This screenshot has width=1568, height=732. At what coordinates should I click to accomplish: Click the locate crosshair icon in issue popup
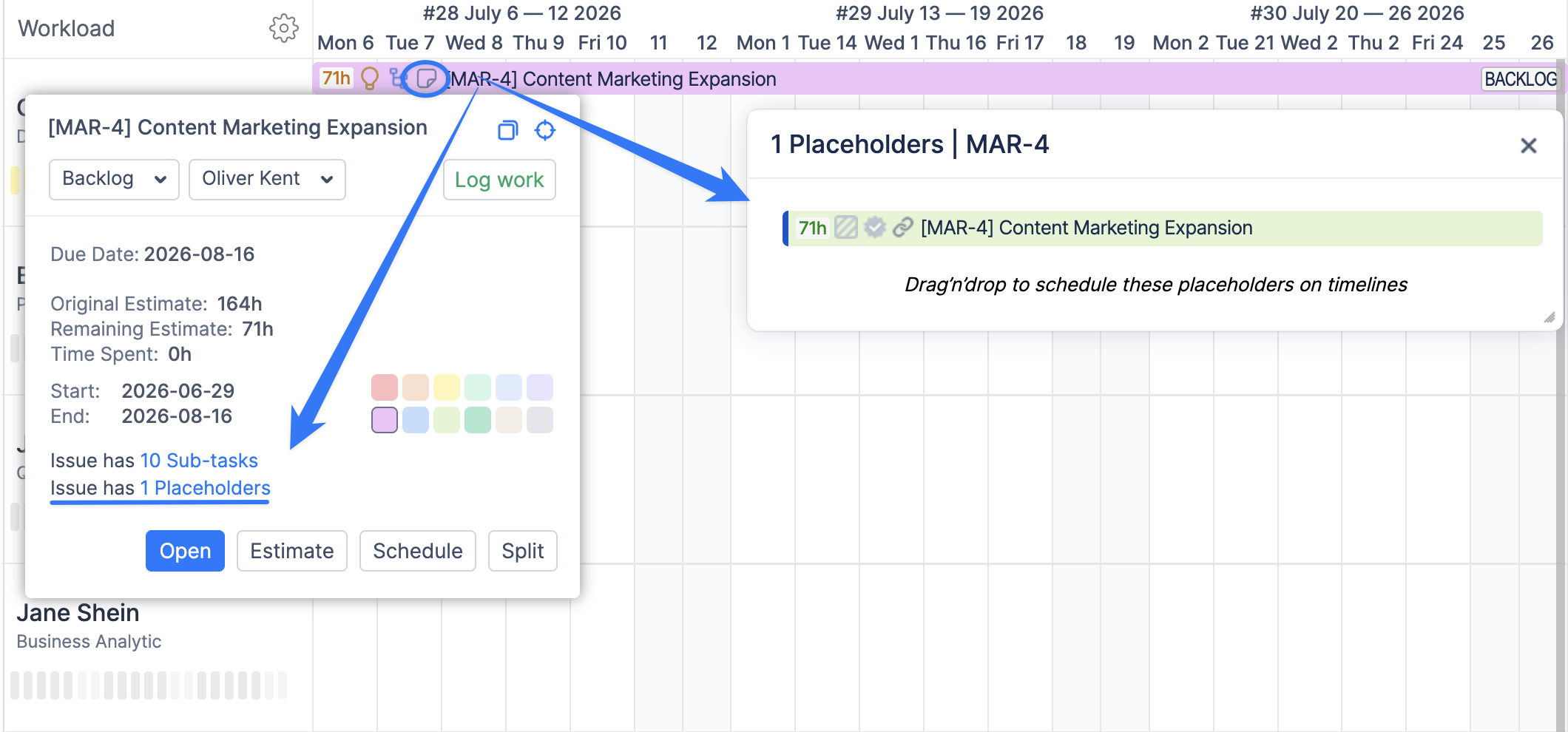click(x=545, y=130)
